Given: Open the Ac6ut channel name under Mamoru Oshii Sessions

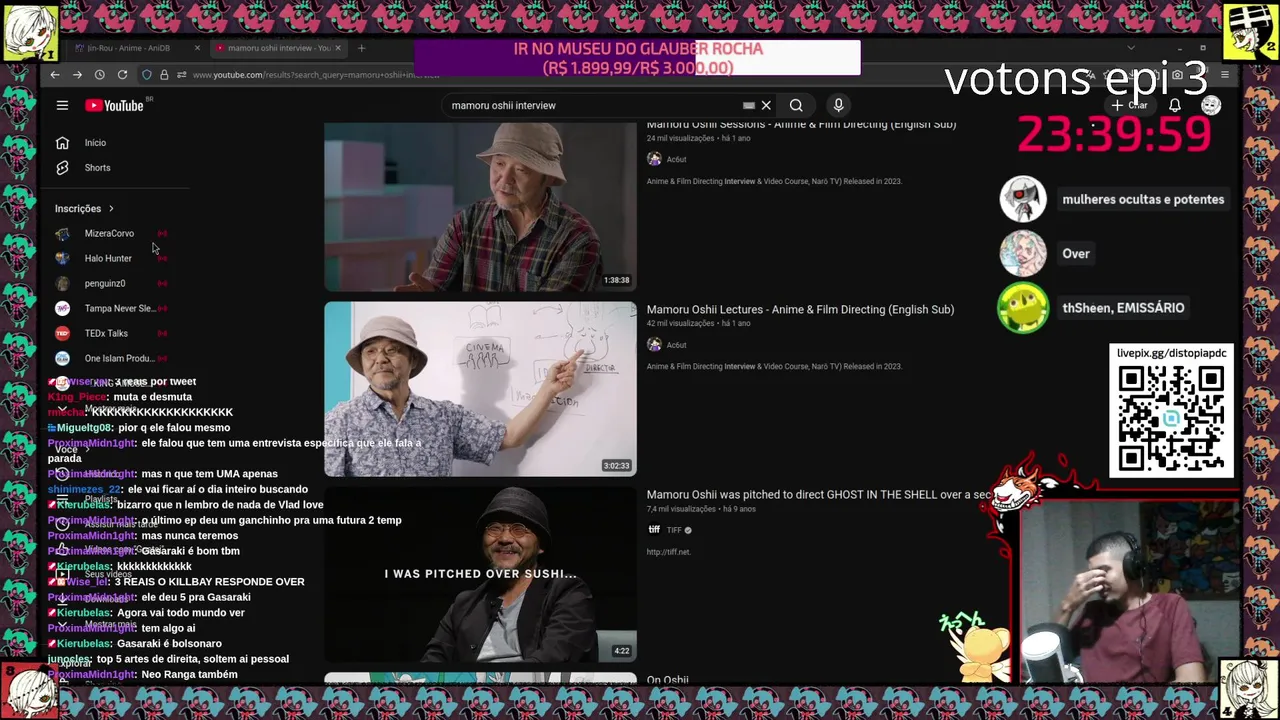Looking at the screenshot, I should point(676,160).
